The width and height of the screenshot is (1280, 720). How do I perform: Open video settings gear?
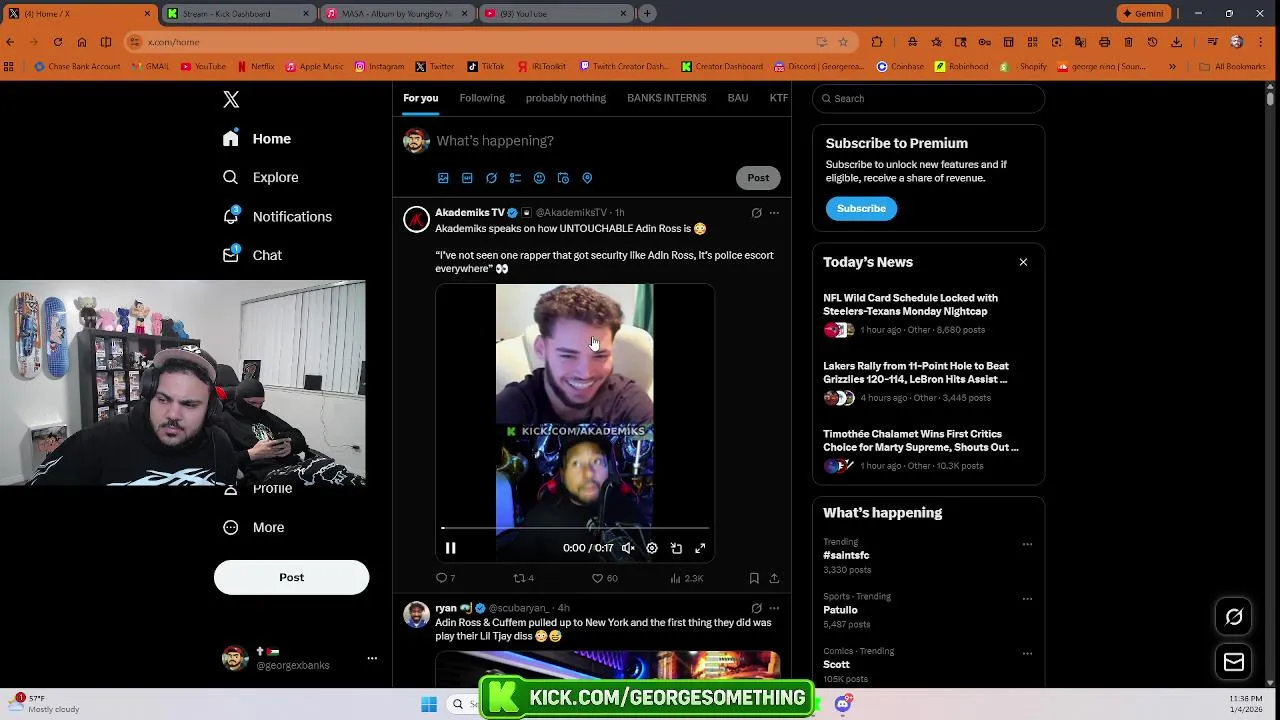click(x=652, y=548)
